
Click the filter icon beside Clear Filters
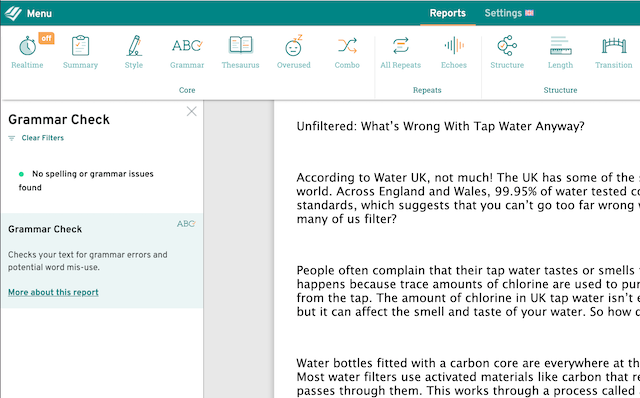pos(12,138)
